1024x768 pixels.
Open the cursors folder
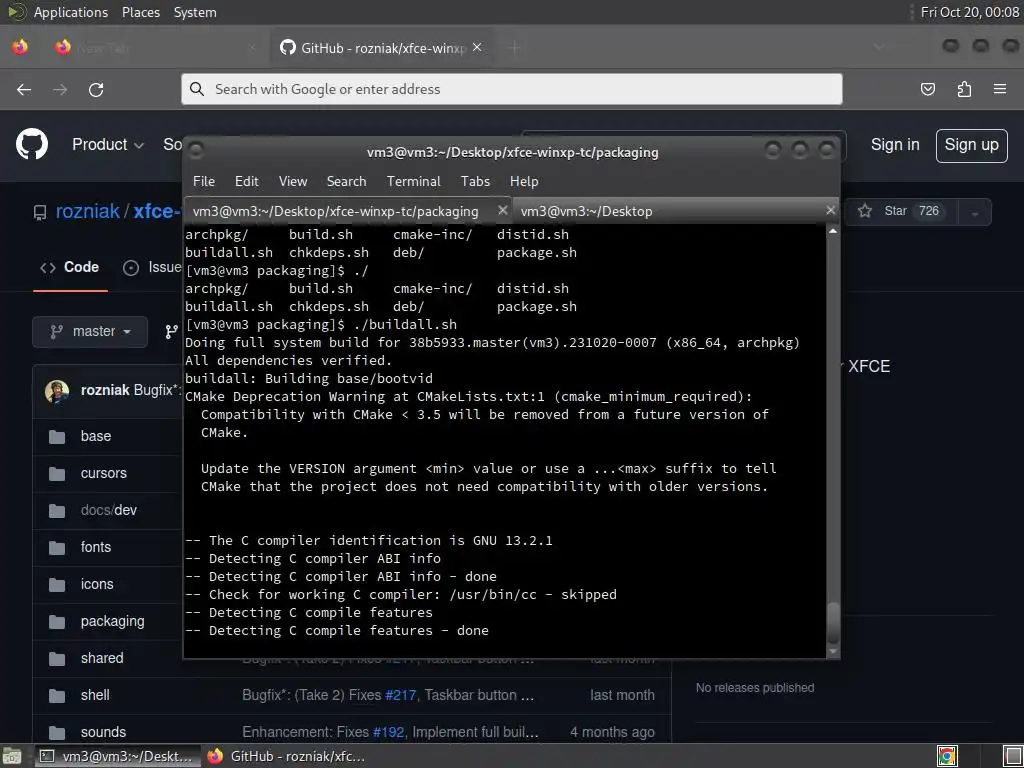[x=104, y=473]
